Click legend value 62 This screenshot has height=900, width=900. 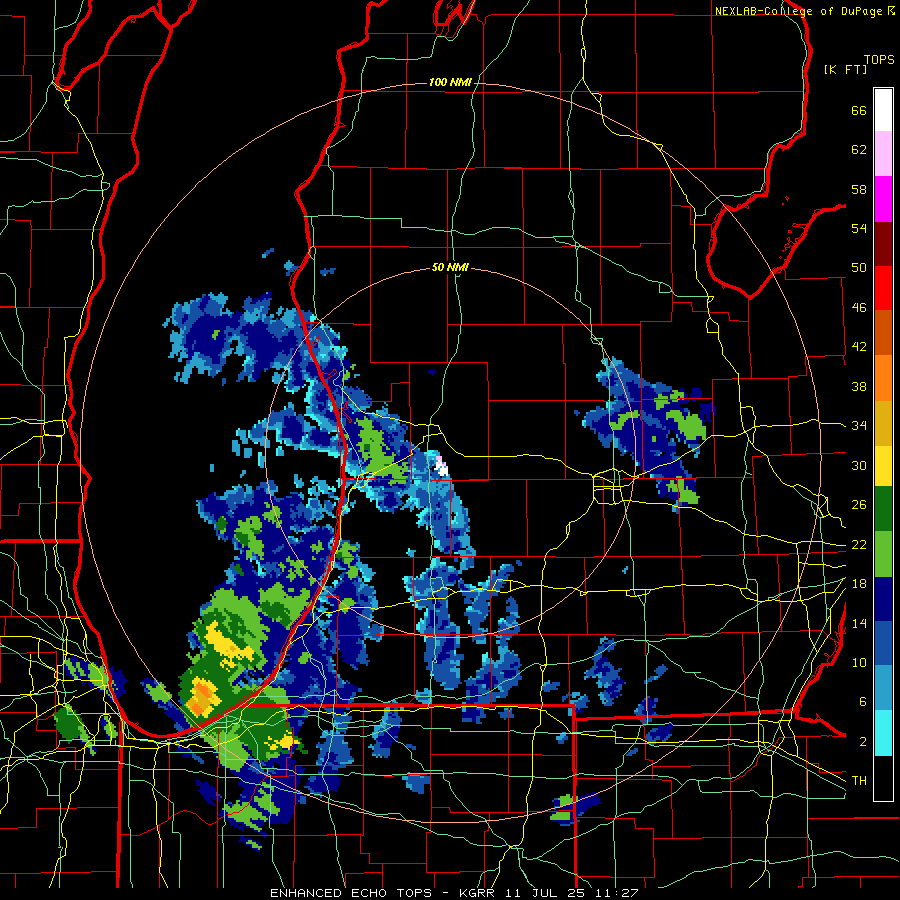point(859,149)
